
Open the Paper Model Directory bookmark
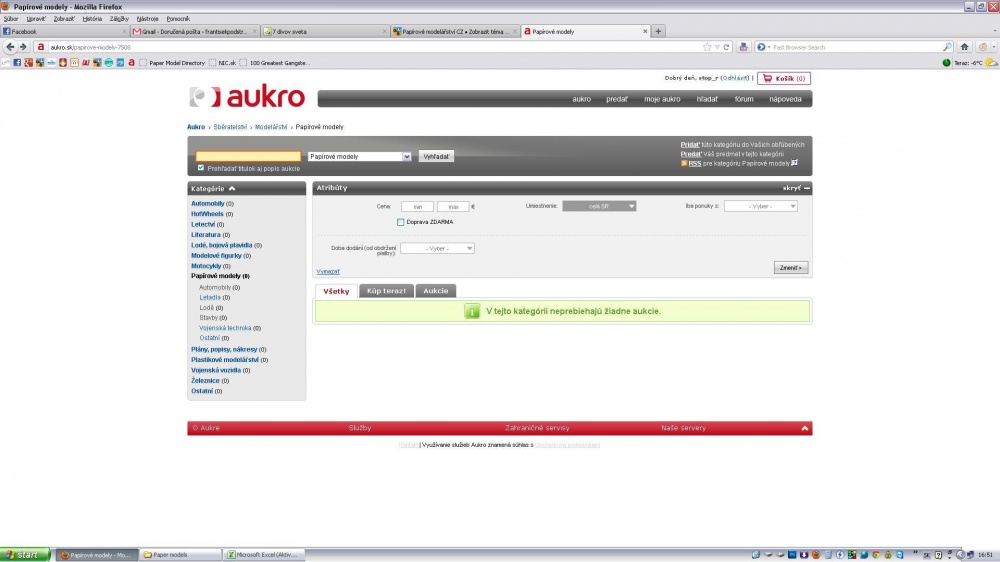click(172, 63)
